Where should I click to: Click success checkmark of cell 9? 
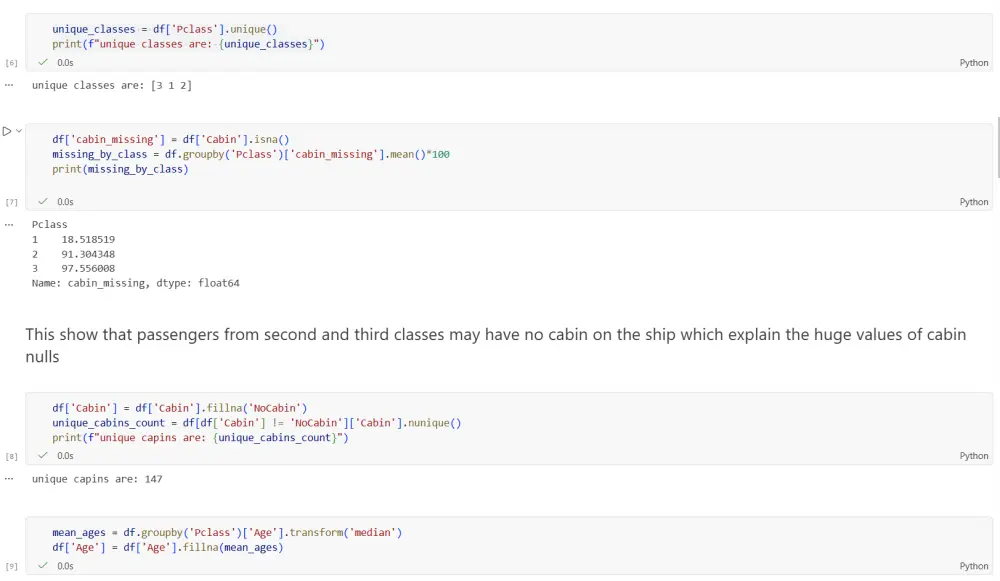43,566
